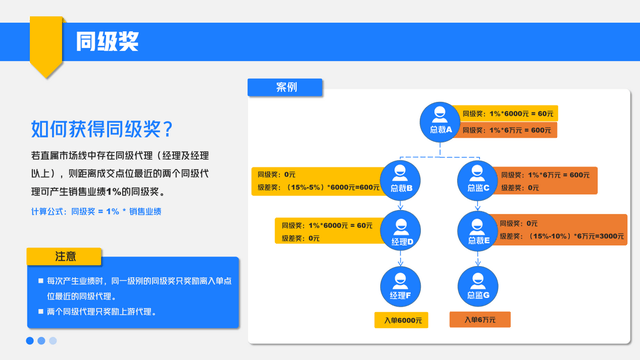
Task: Click the 总裁A person icon
Action: tap(440, 122)
